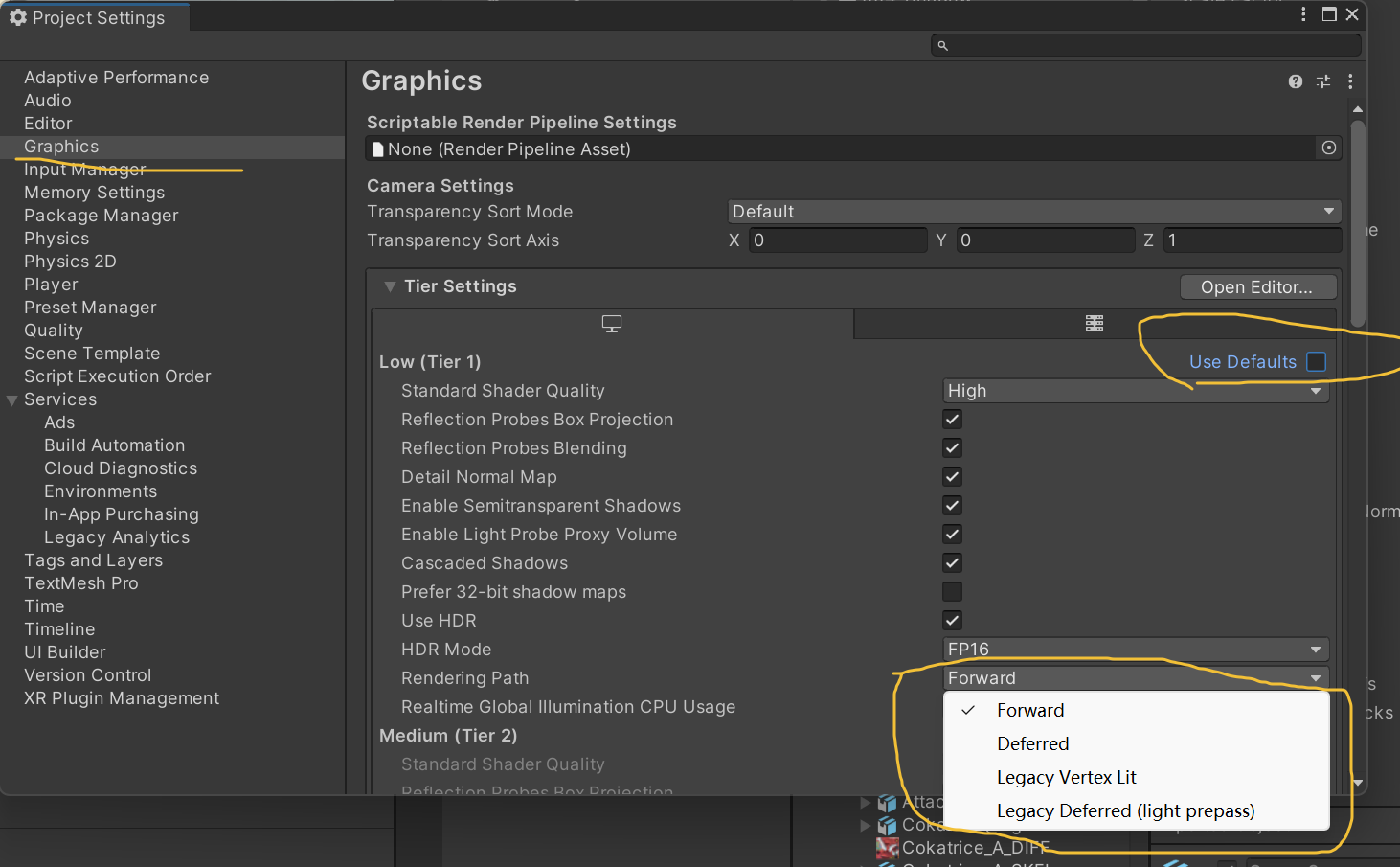The width and height of the screenshot is (1400, 867).
Task: Click the scroll up arrow of Graphics panel
Action: (1357, 109)
